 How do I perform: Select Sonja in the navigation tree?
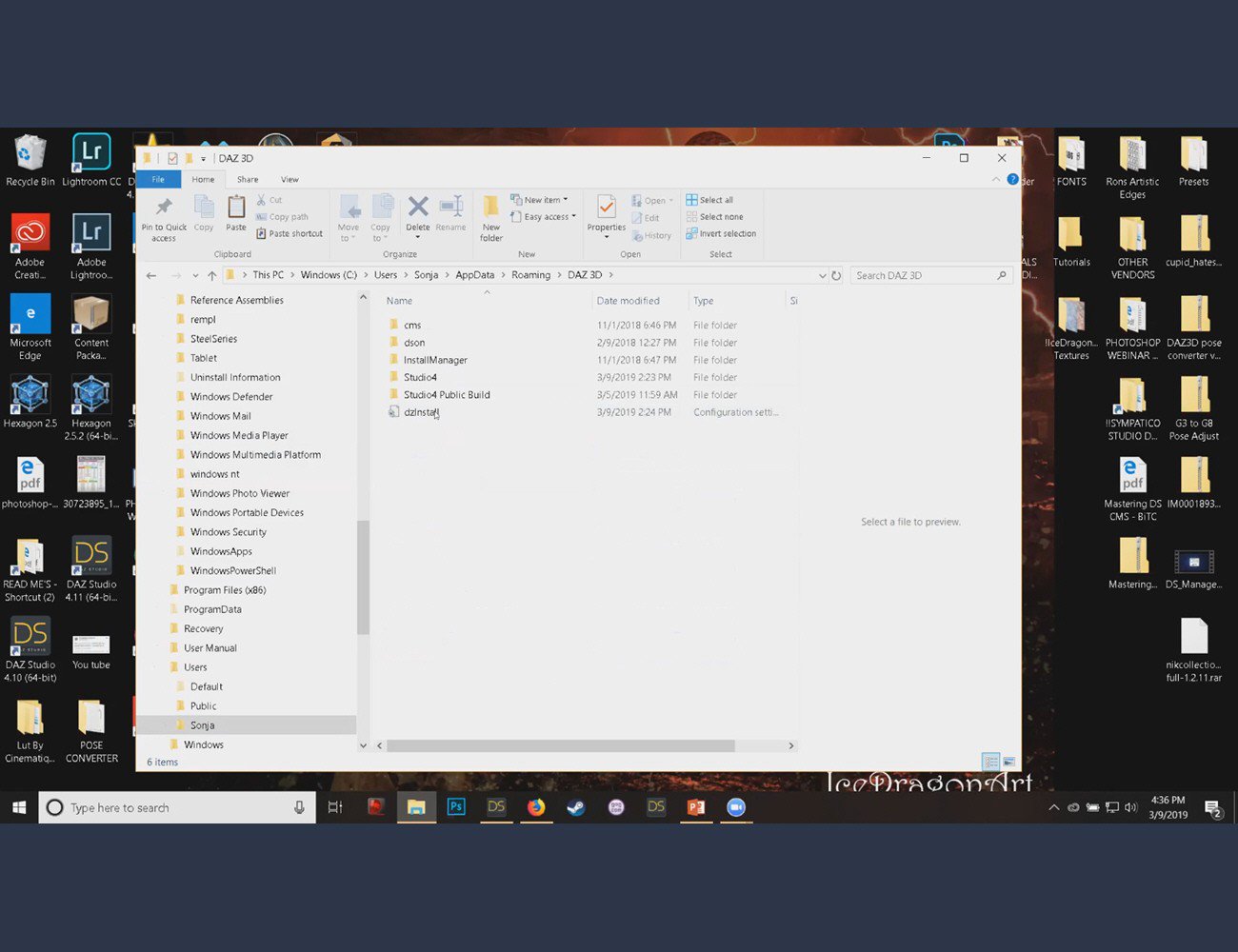202,725
